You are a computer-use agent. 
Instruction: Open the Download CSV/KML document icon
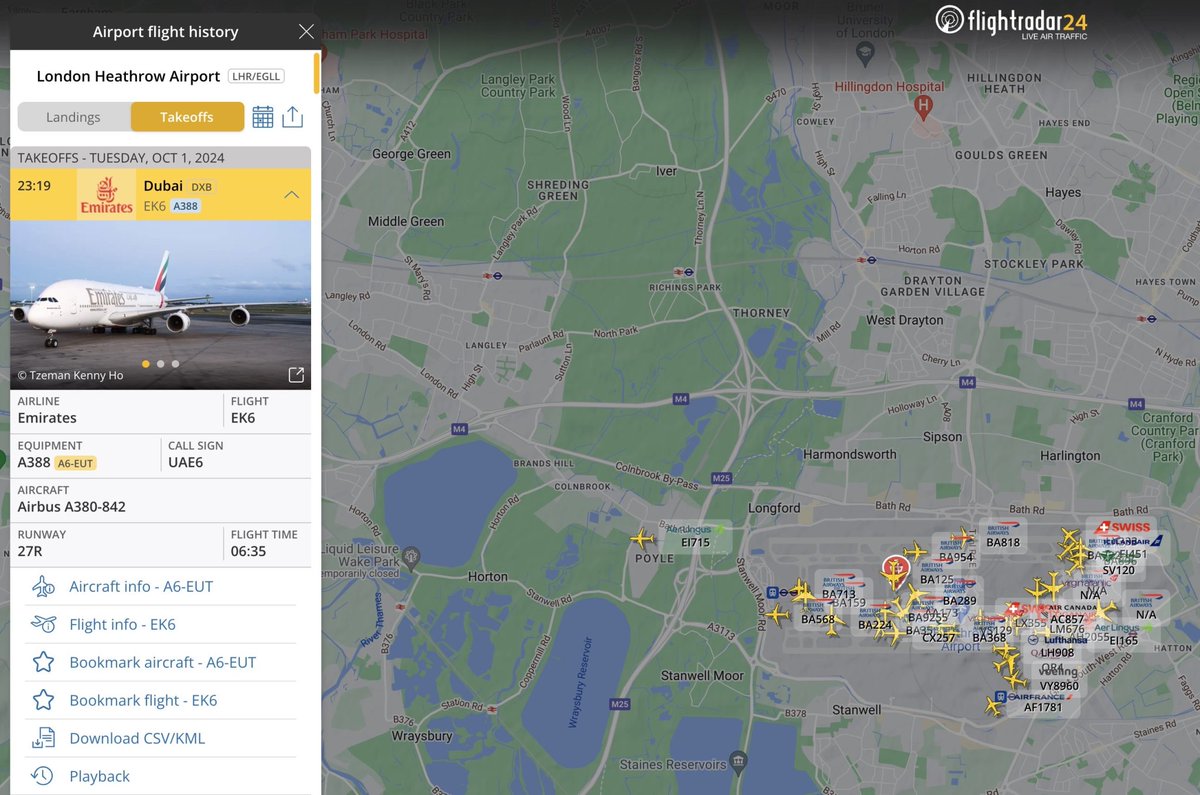click(x=43, y=737)
